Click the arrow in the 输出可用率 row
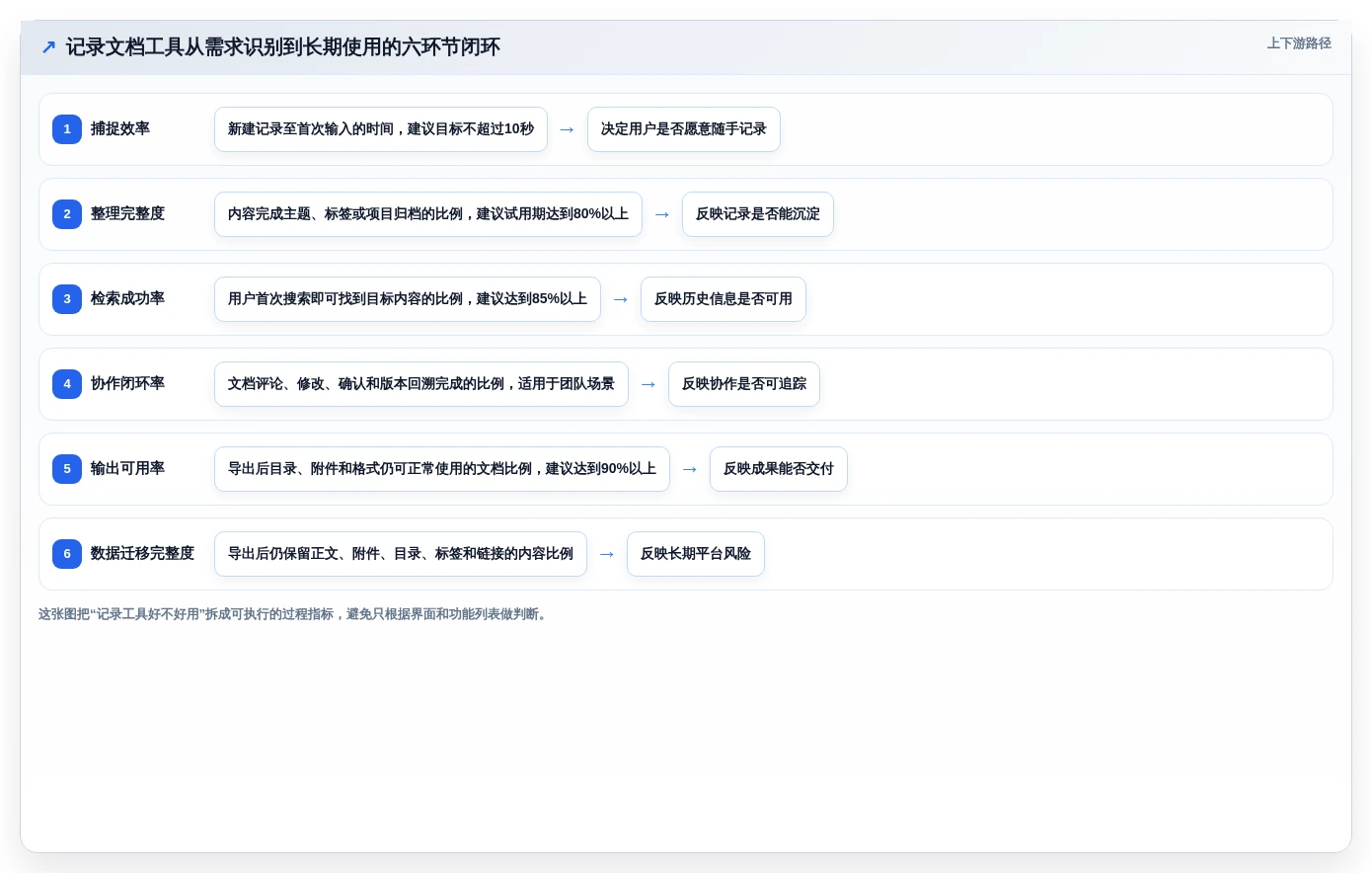This screenshot has width=1372, height=873. click(690, 469)
